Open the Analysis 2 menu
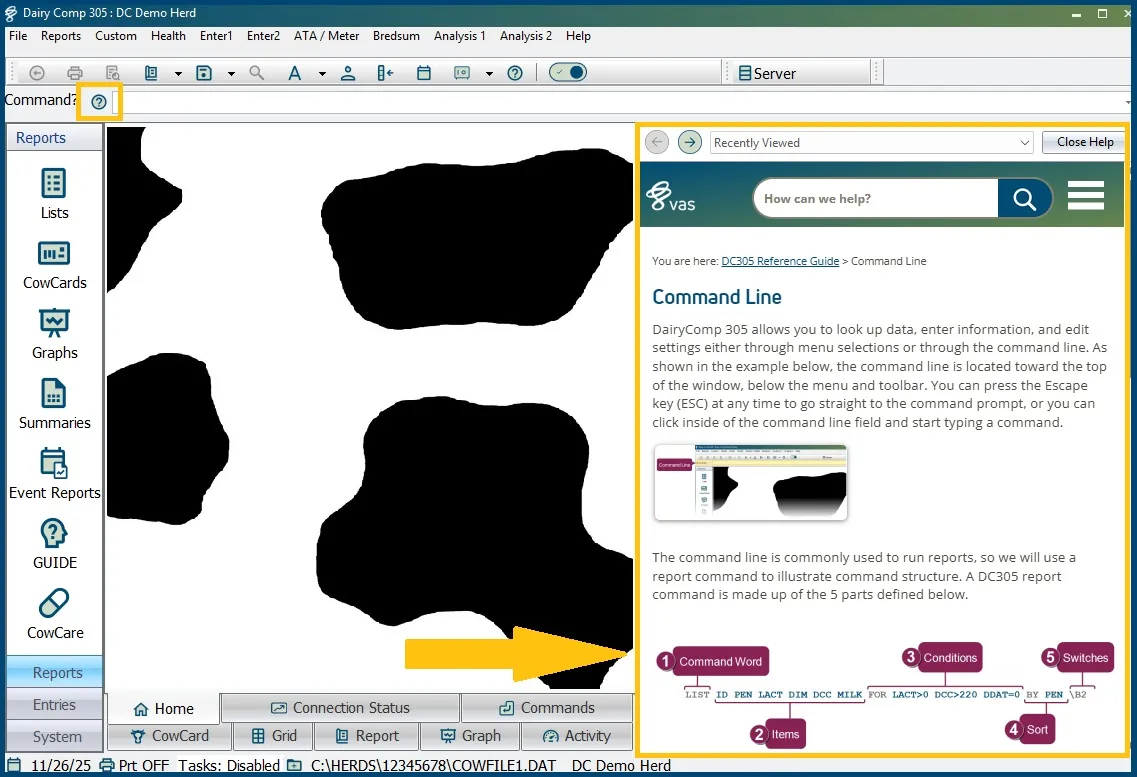 click(526, 36)
